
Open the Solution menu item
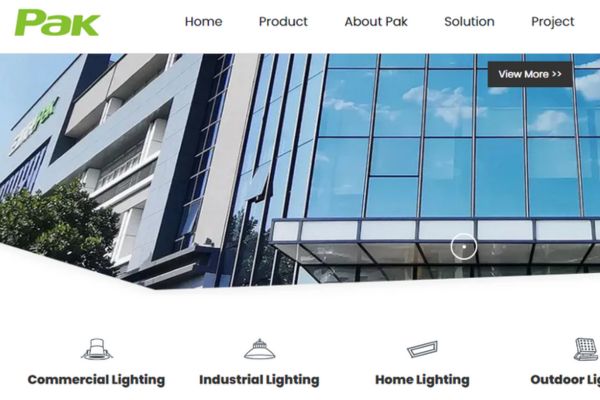tap(469, 21)
